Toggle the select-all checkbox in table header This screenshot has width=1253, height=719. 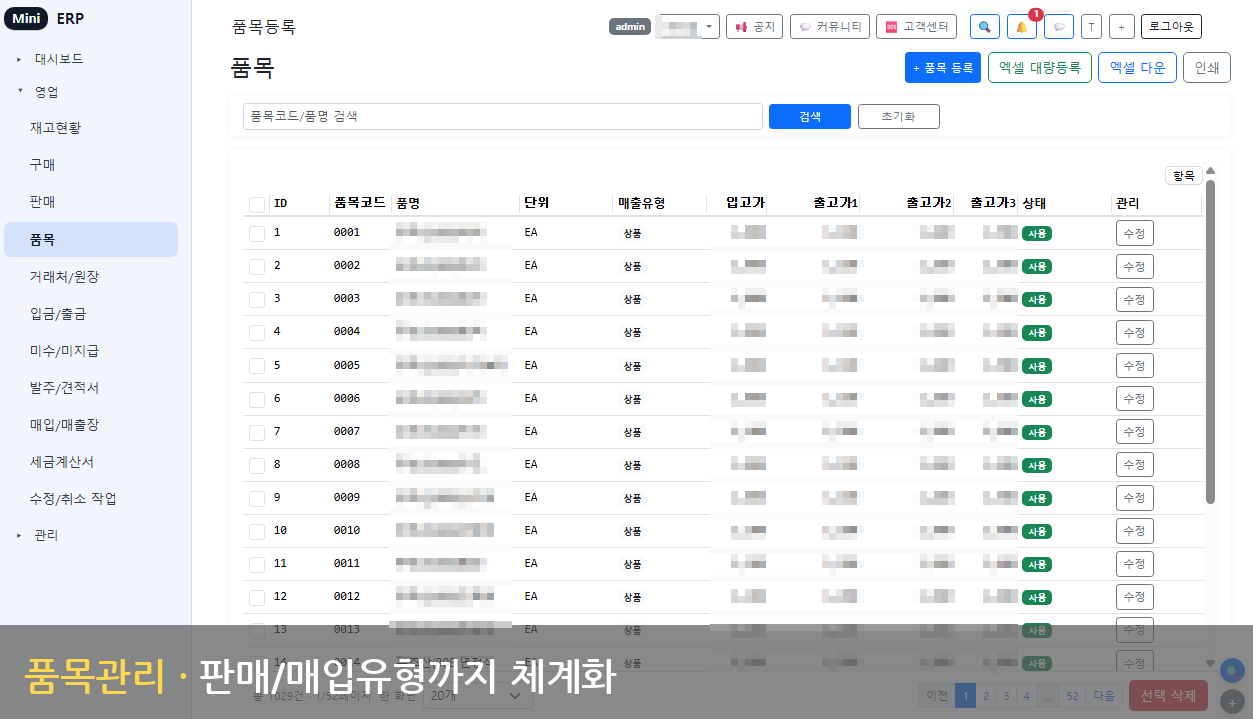coord(257,204)
